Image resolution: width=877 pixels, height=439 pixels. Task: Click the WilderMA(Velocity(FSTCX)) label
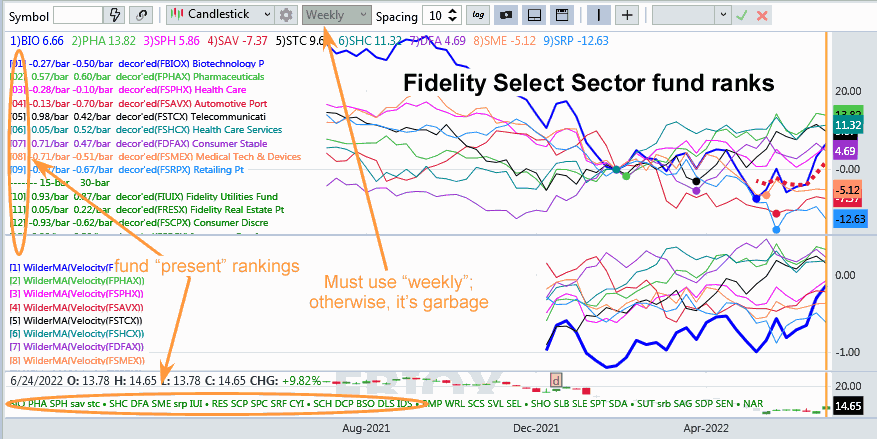click(77, 320)
